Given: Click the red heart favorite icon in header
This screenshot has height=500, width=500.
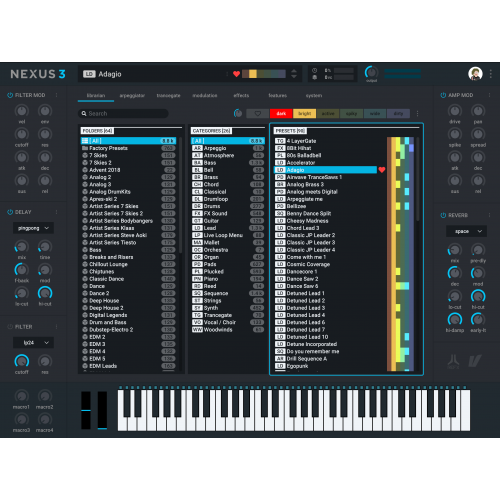Looking at the screenshot, I should click(x=236, y=74).
